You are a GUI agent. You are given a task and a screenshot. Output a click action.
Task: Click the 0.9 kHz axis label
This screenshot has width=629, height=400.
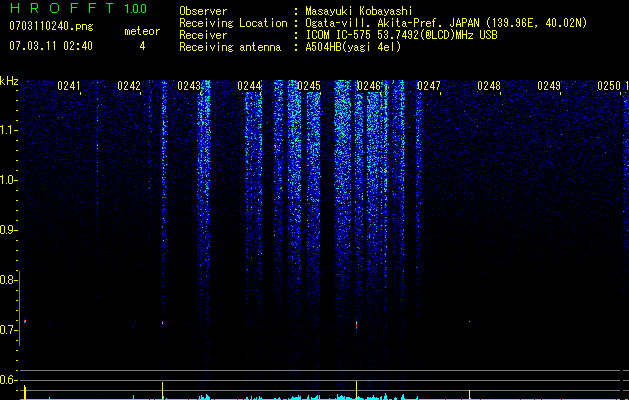click(8, 230)
